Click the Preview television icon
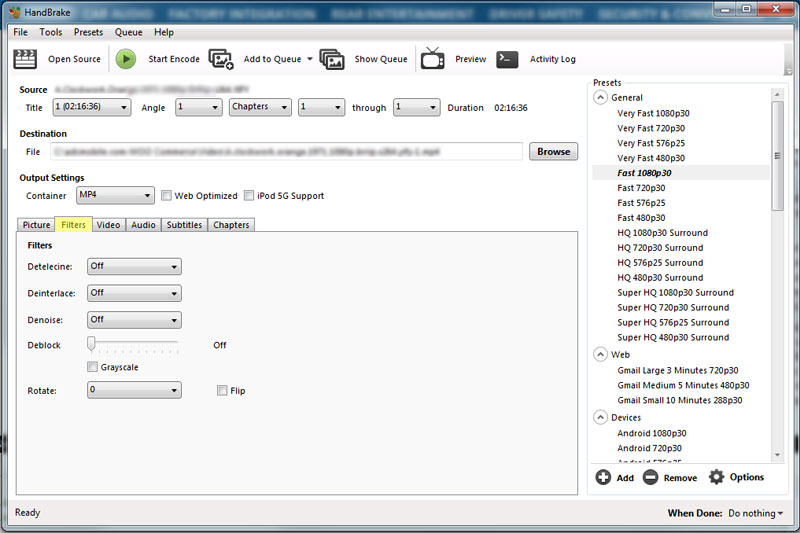Image resolution: width=800 pixels, height=533 pixels. click(433, 58)
